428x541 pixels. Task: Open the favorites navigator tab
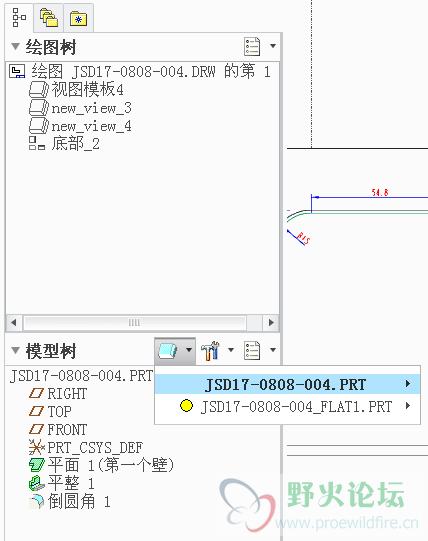pyautogui.click(x=78, y=18)
